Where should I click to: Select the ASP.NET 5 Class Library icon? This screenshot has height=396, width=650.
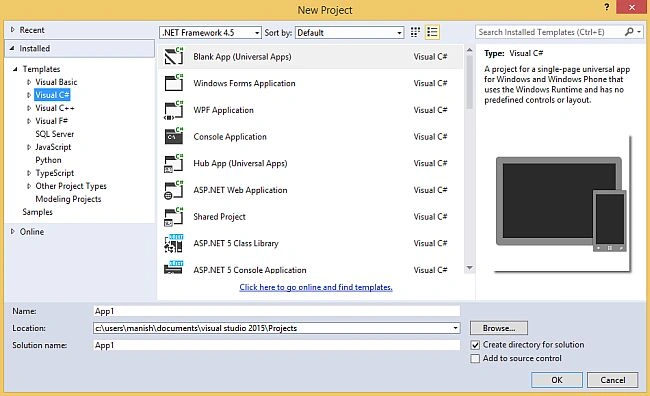[174, 243]
